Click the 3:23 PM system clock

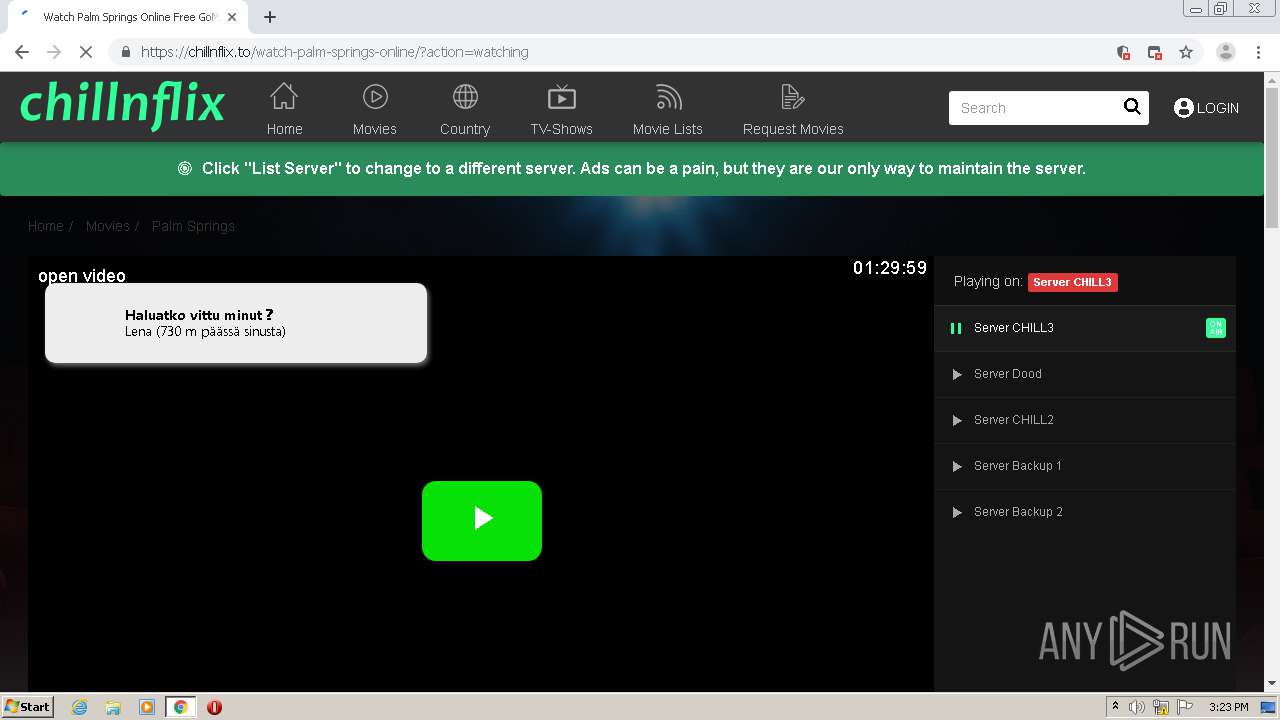[x=1229, y=707]
